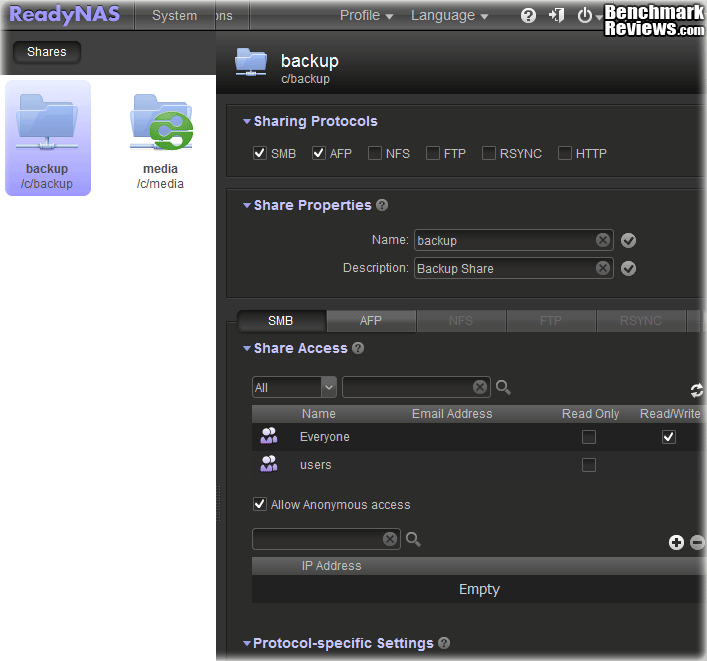Clear the share Name field
Image resolution: width=707 pixels, height=661 pixels.
[603, 240]
